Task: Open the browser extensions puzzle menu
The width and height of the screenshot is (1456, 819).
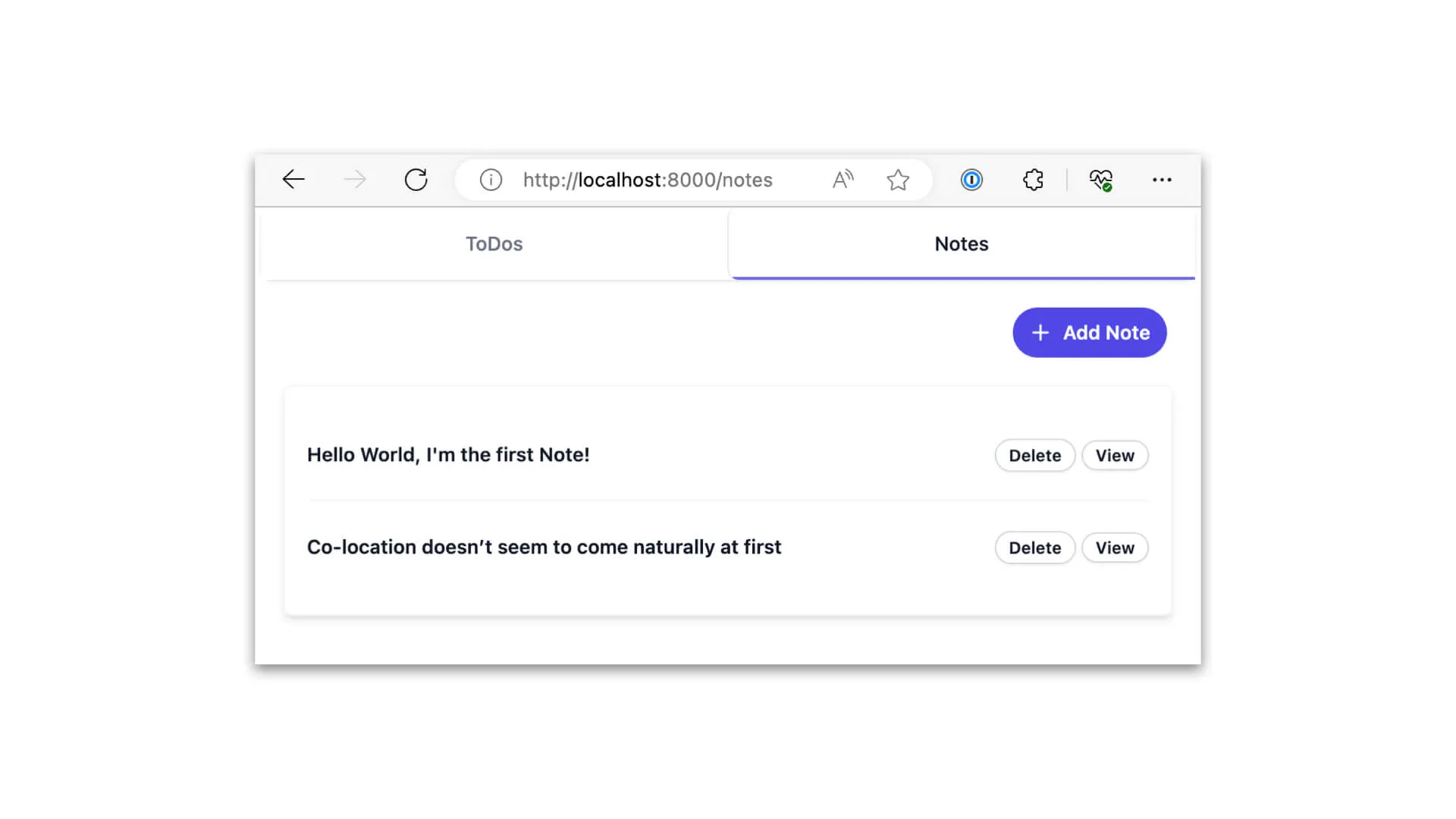Action: coord(1032,180)
